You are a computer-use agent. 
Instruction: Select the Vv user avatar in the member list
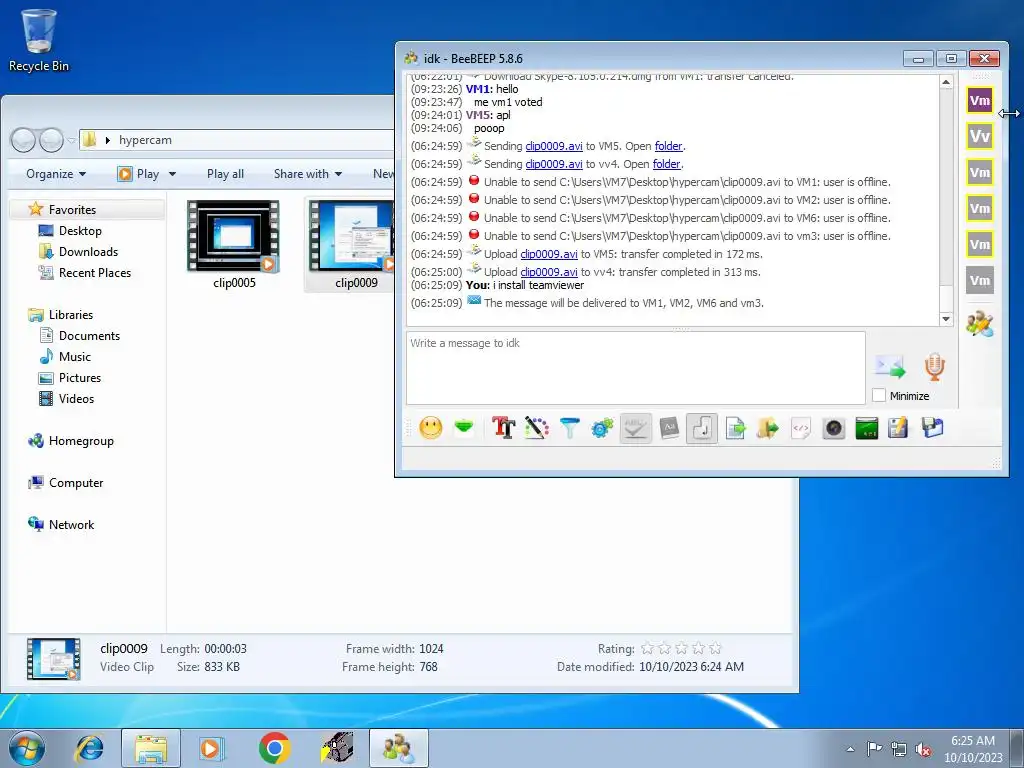(x=980, y=136)
